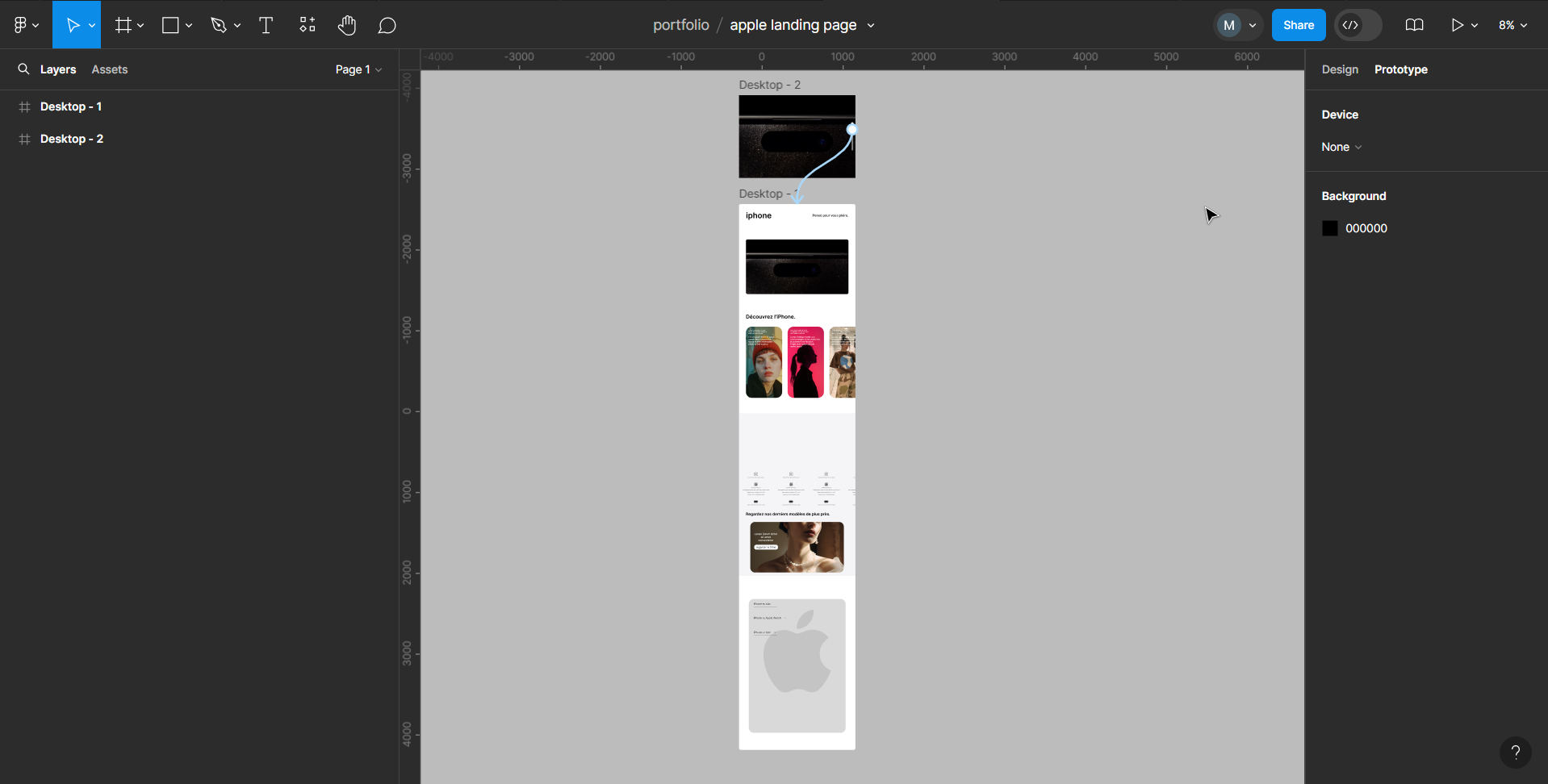Viewport: 1548px width, 784px height.
Task: Click the dark iPhone hero image
Action: pyautogui.click(x=797, y=266)
